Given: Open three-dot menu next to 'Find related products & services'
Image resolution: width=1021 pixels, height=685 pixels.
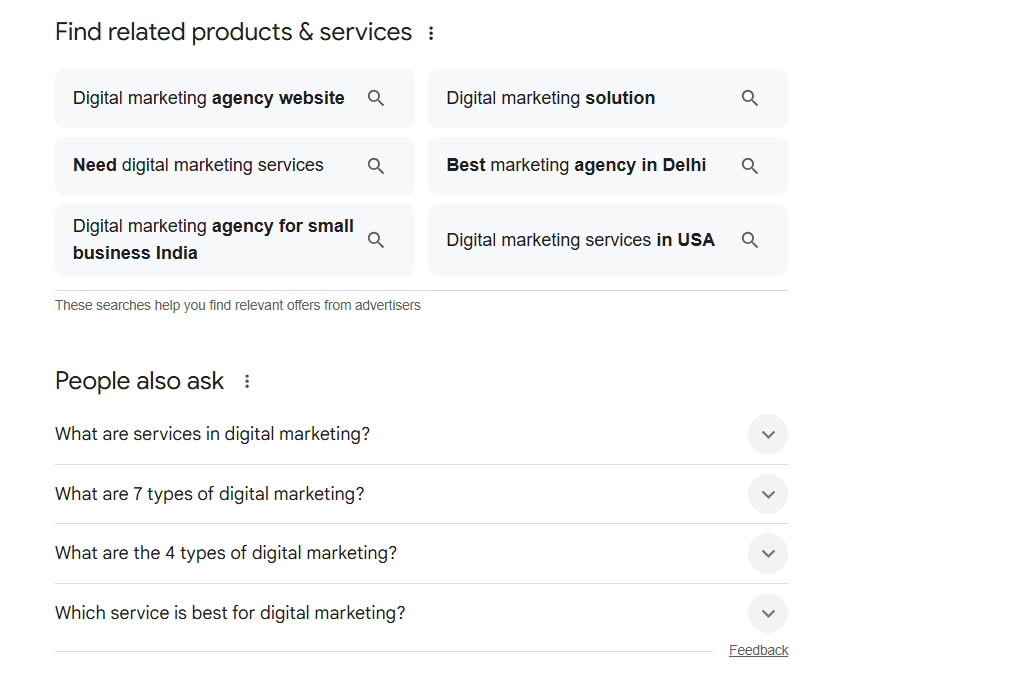Looking at the screenshot, I should point(431,33).
